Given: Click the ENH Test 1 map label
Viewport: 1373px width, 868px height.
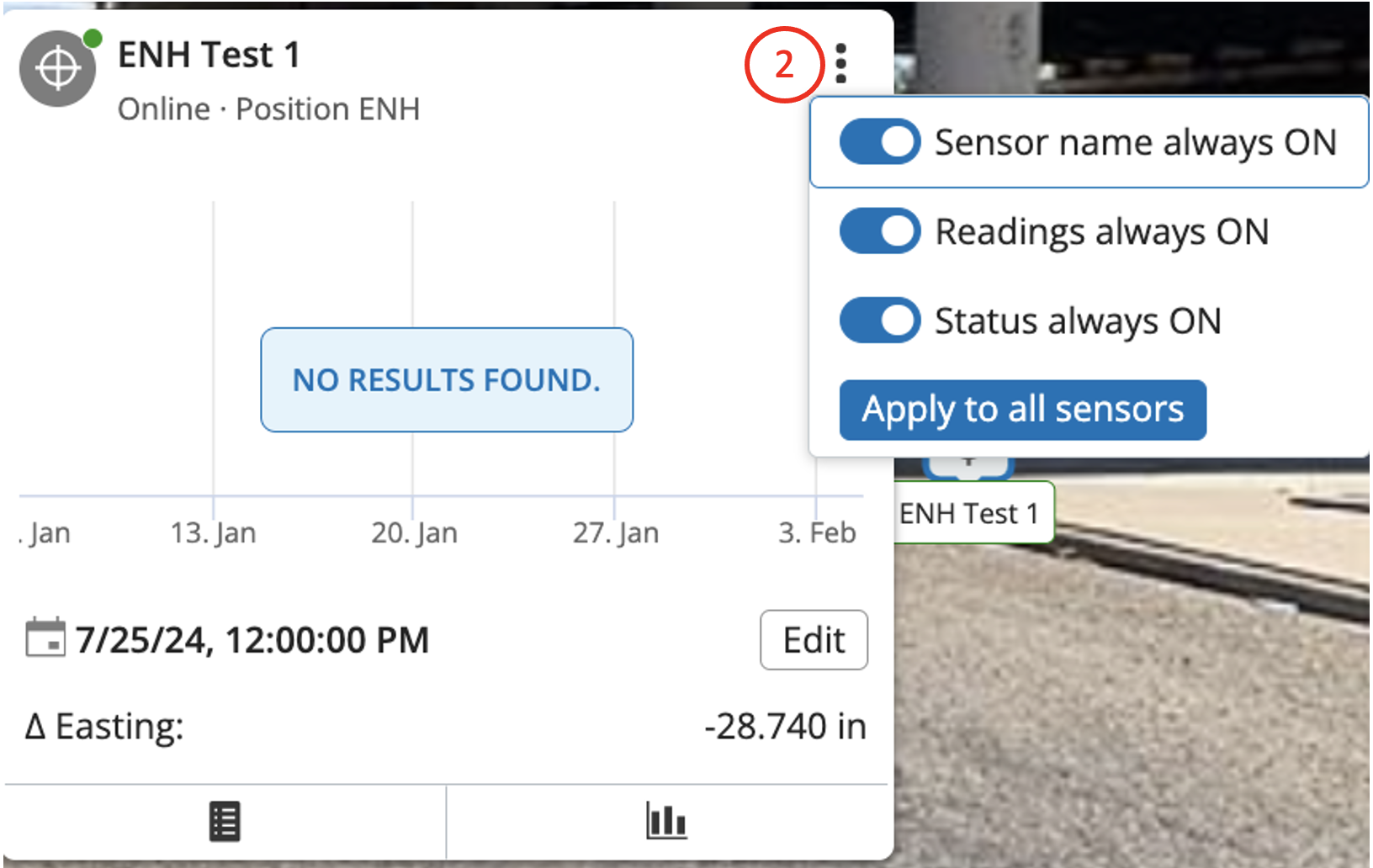Looking at the screenshot, I should pos(969,513).
